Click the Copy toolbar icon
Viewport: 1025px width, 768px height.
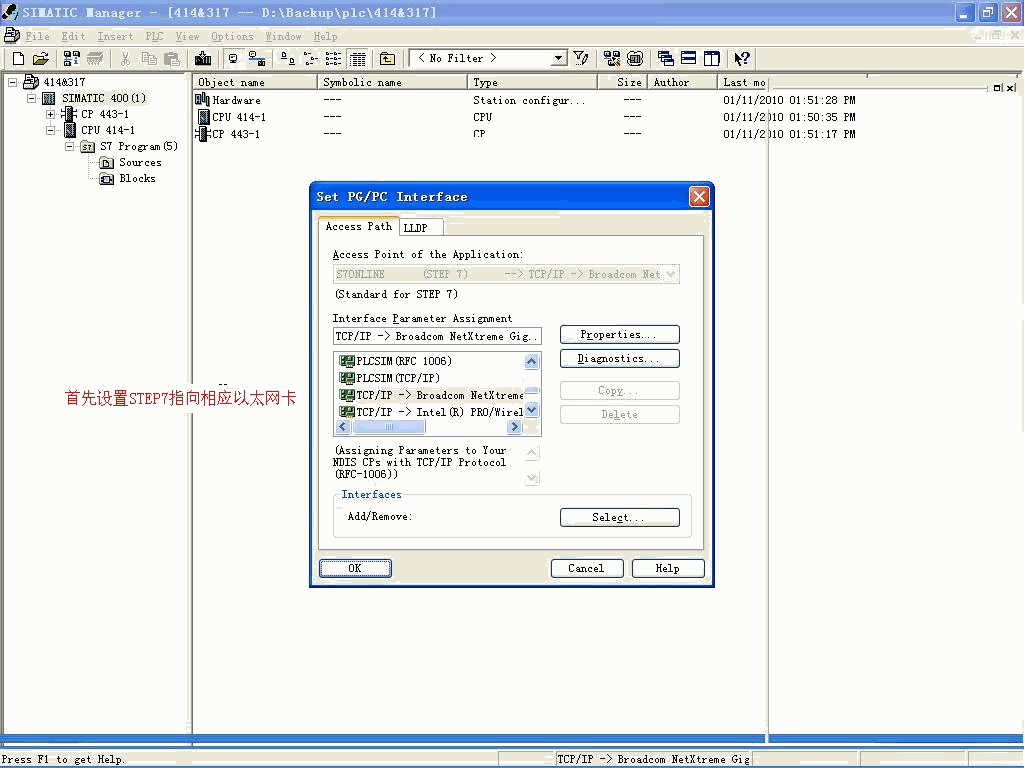[x=149, y=59]
